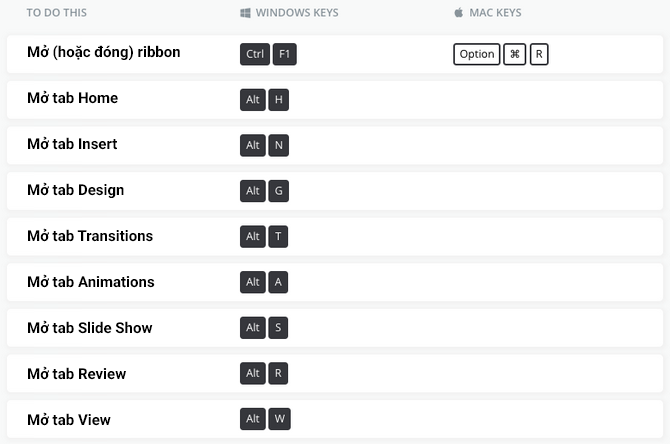Click the Ctrl key badge

255,54
